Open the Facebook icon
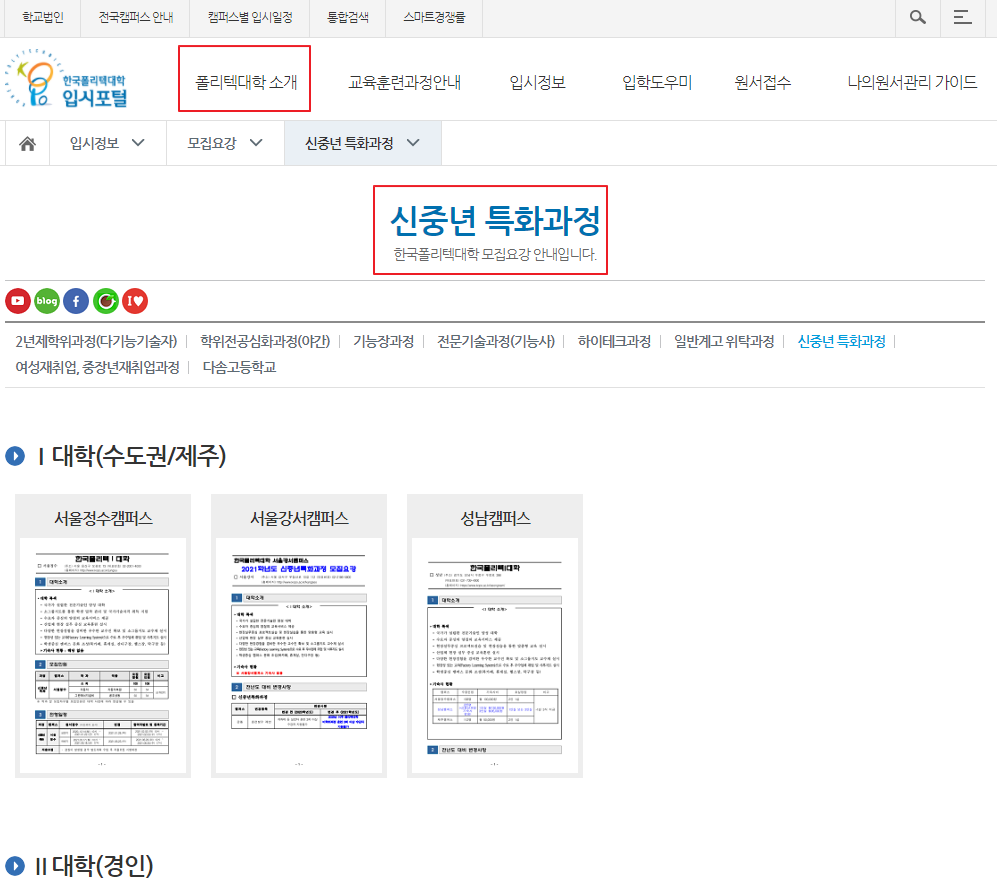The height and width of the screenshot is (889, 997). 76,301
